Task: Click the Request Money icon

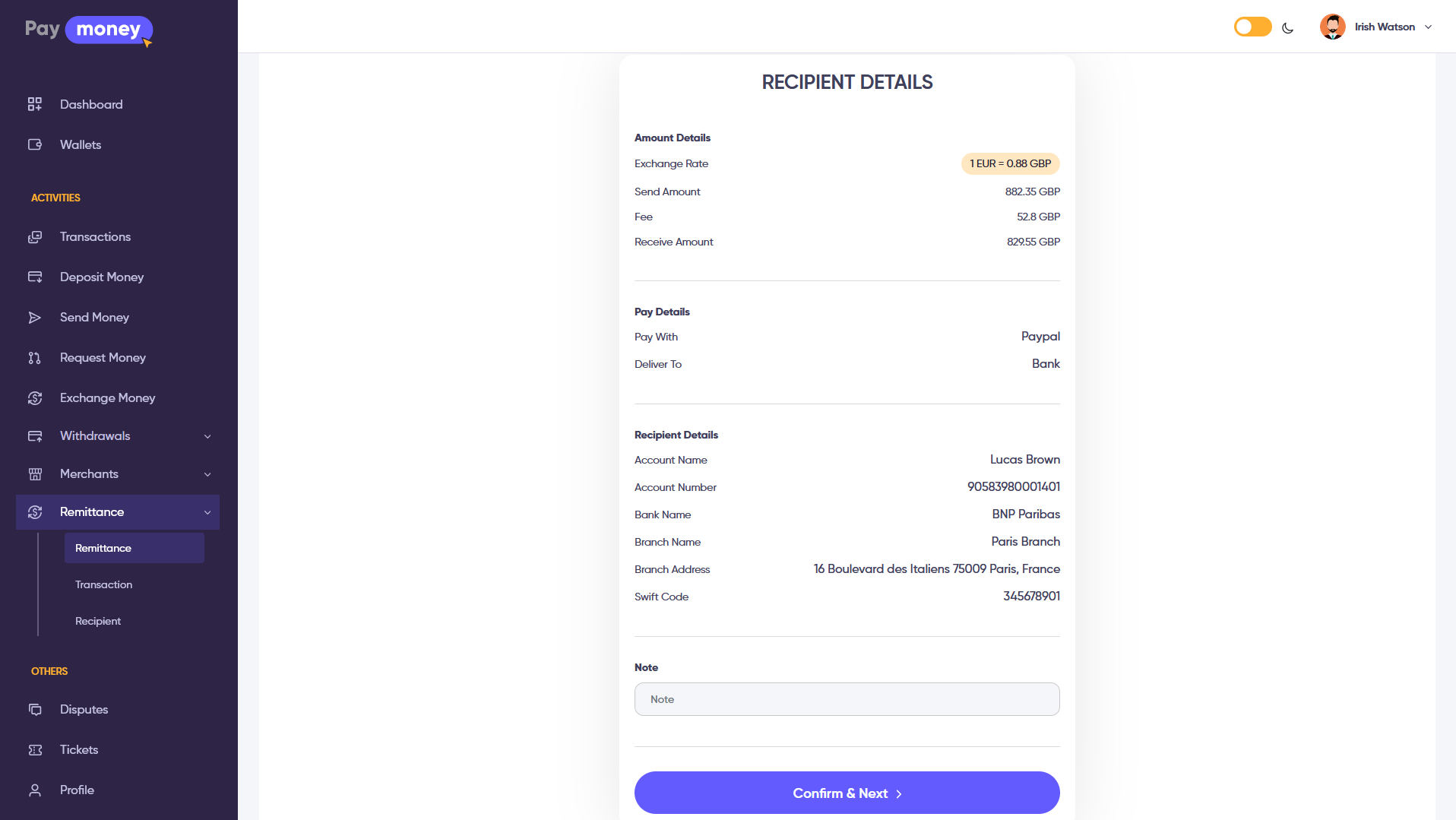Action: 35,358
